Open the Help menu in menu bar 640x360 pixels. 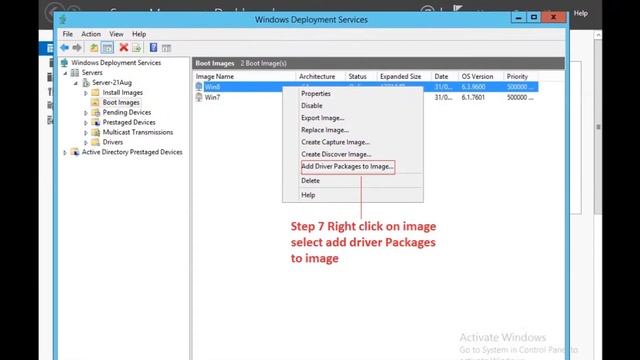pyautogui.click(x=139, y=34)
